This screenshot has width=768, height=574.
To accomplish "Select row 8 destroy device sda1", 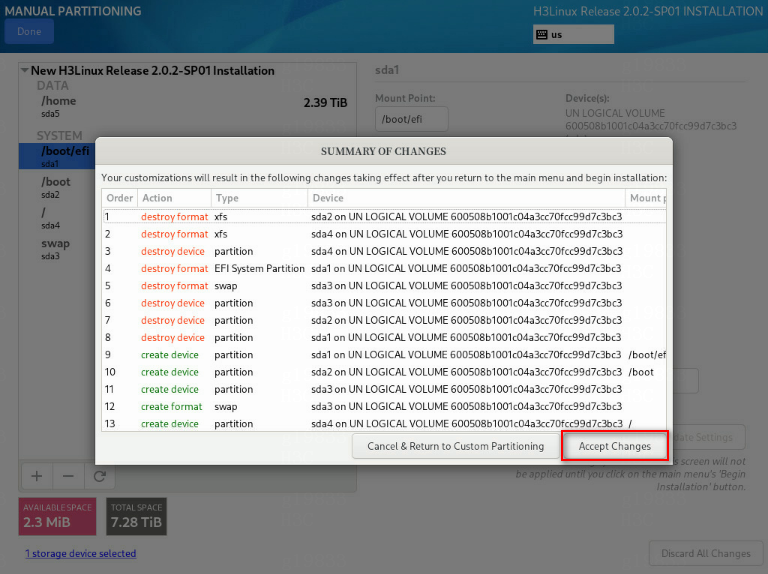I will [x=384, y=337].
